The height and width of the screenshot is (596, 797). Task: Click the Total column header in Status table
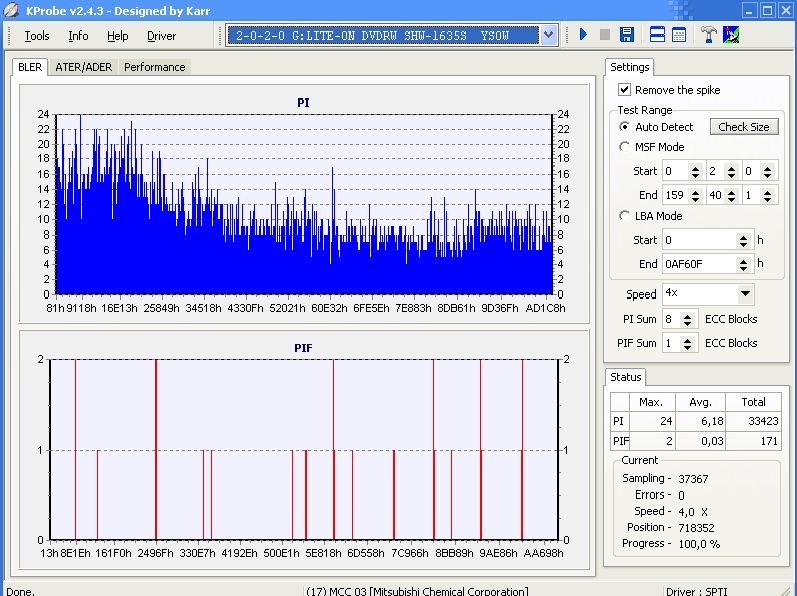(x=753, y=402)
